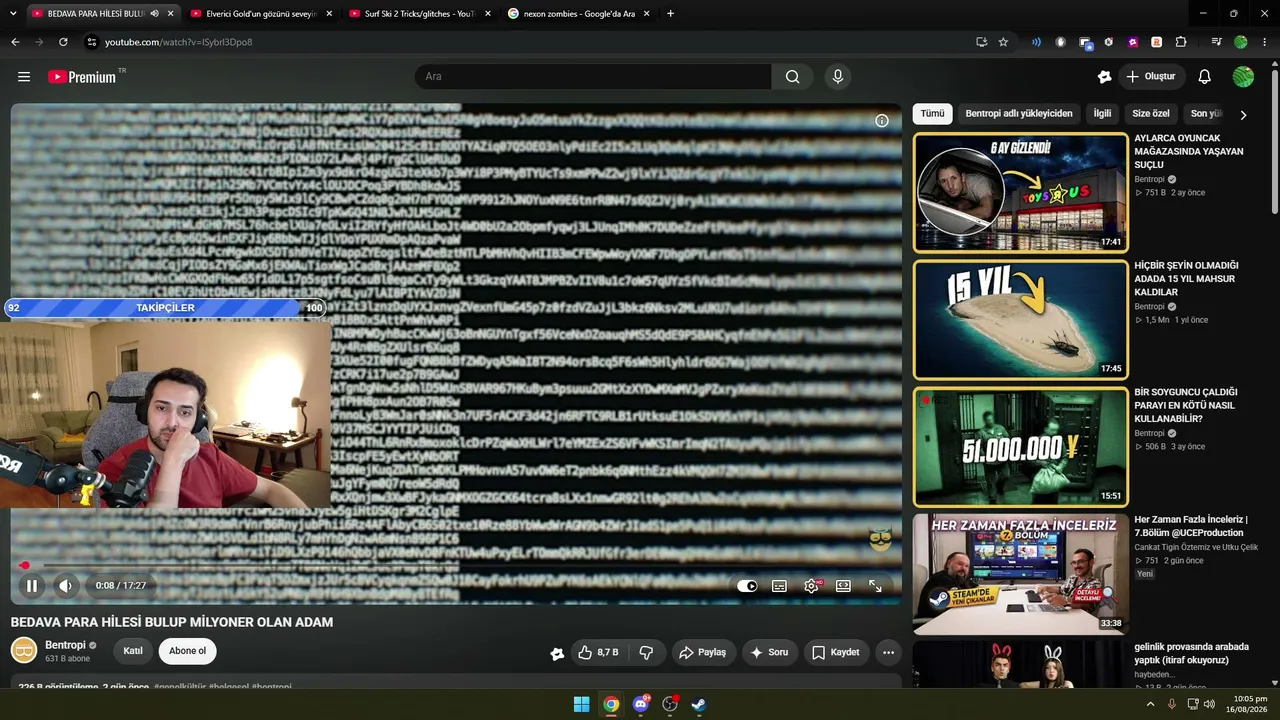Viewport: 1280px width, 720px height.
Task: Switch to theater mode
Action: coord(843,586)
